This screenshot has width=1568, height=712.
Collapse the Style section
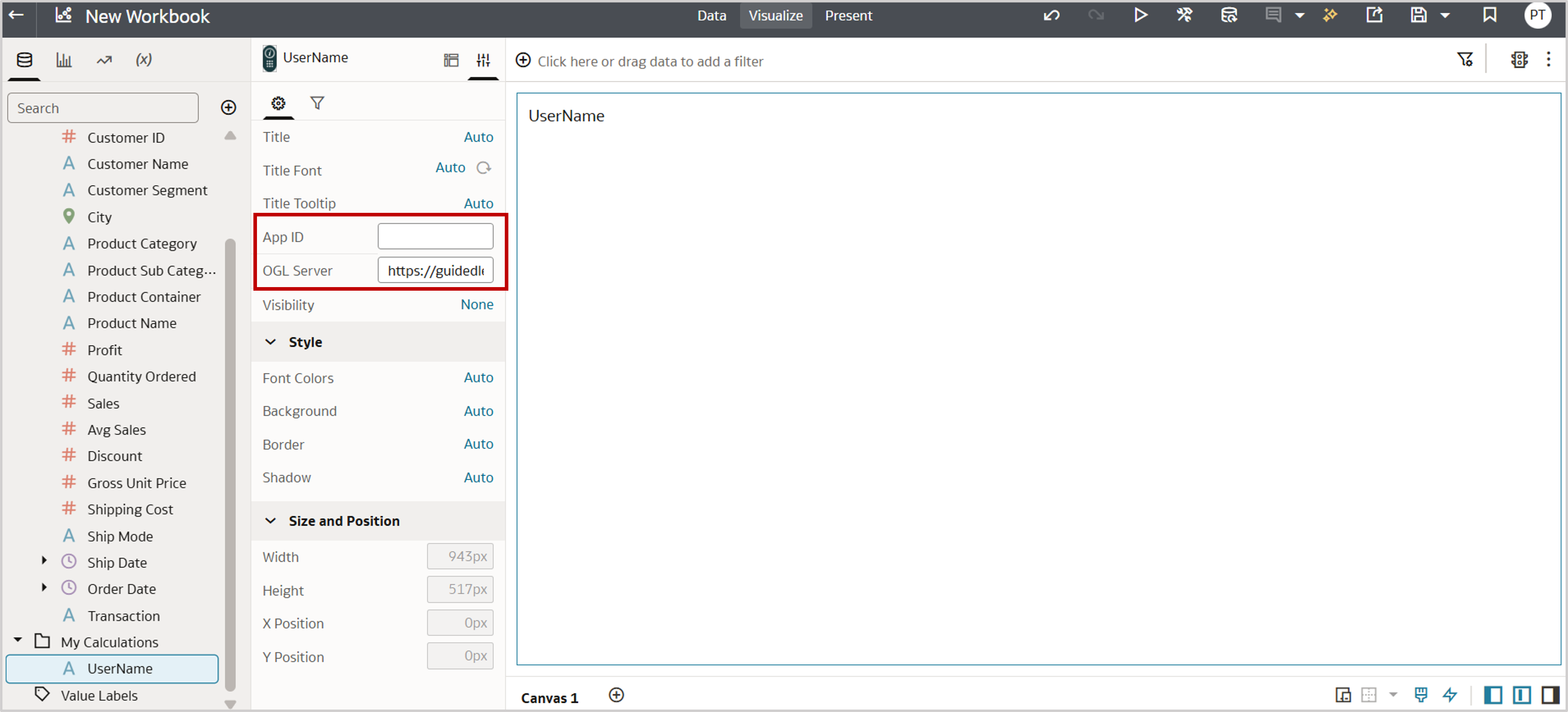click(x=271, y=342)
